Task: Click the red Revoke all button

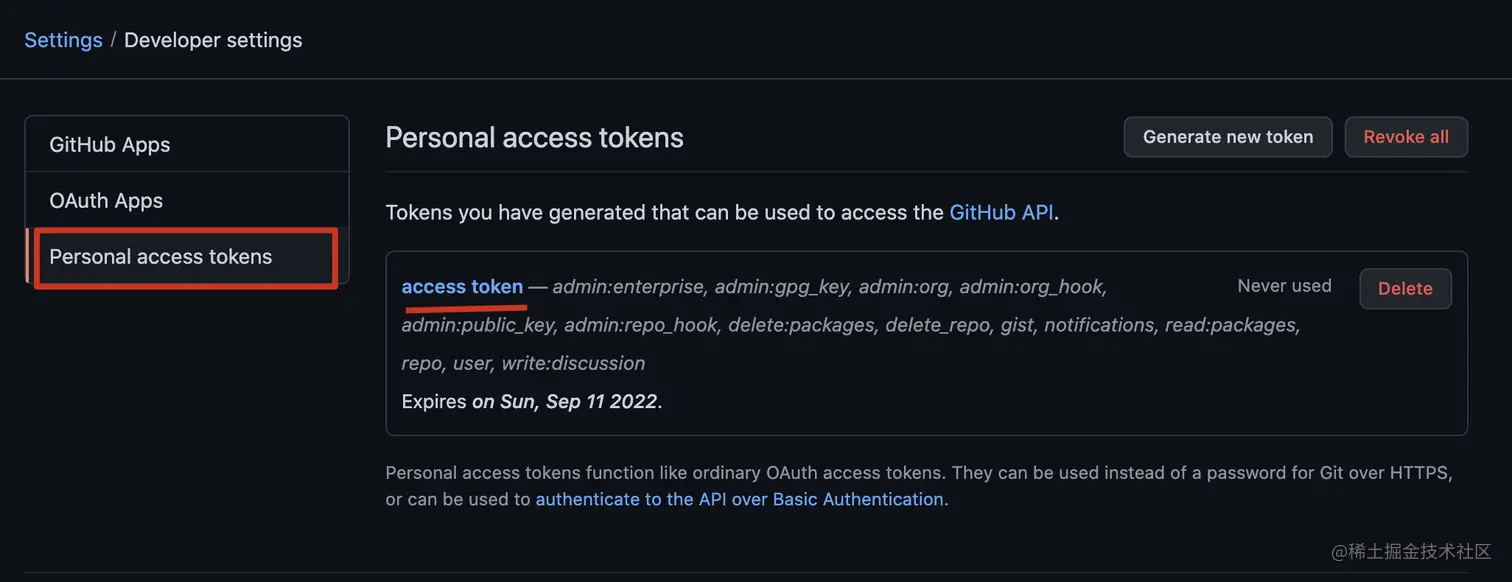Action: tap(1406, 137)
